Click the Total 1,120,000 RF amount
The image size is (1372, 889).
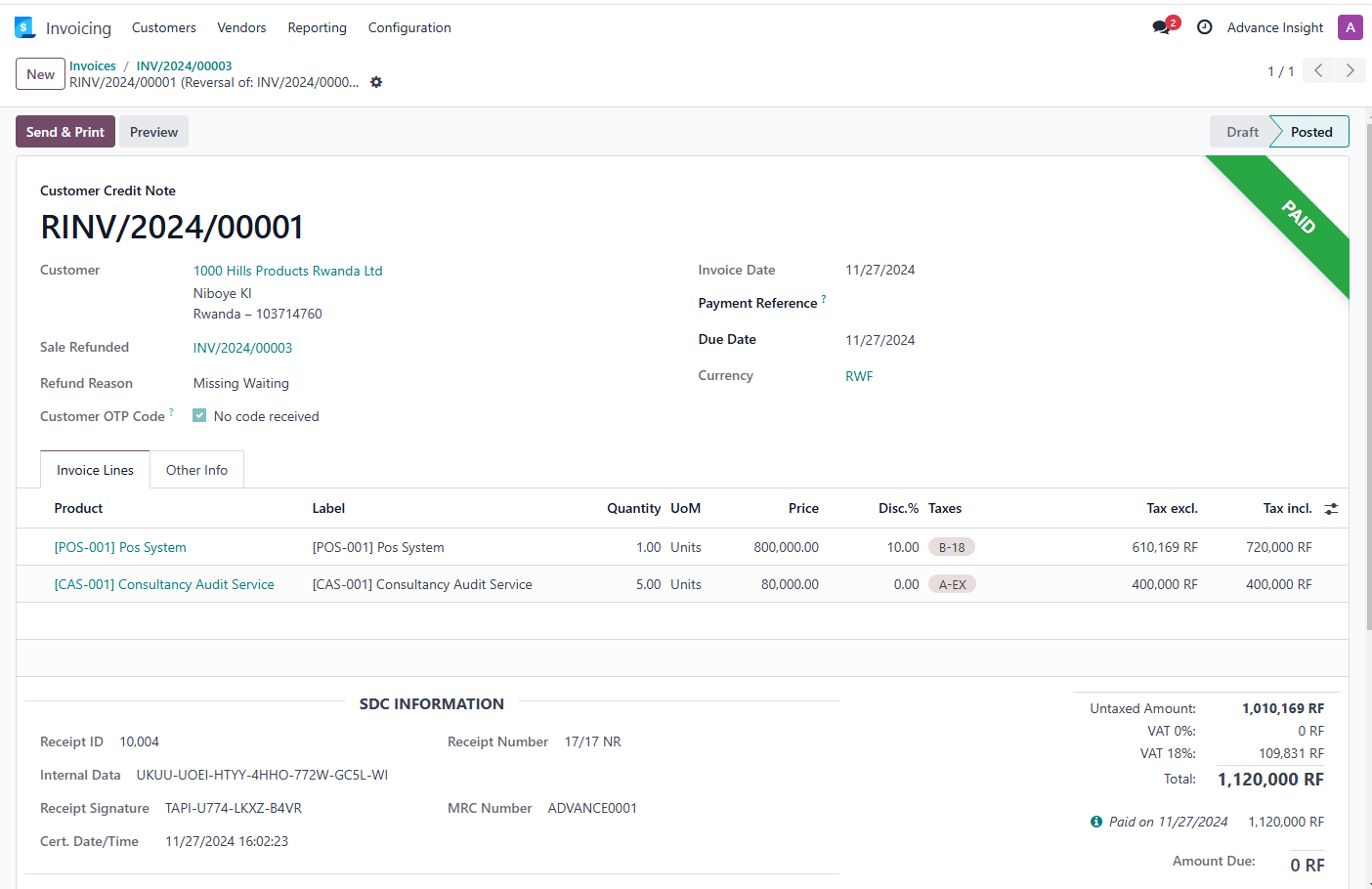(x=1270, y=779)
